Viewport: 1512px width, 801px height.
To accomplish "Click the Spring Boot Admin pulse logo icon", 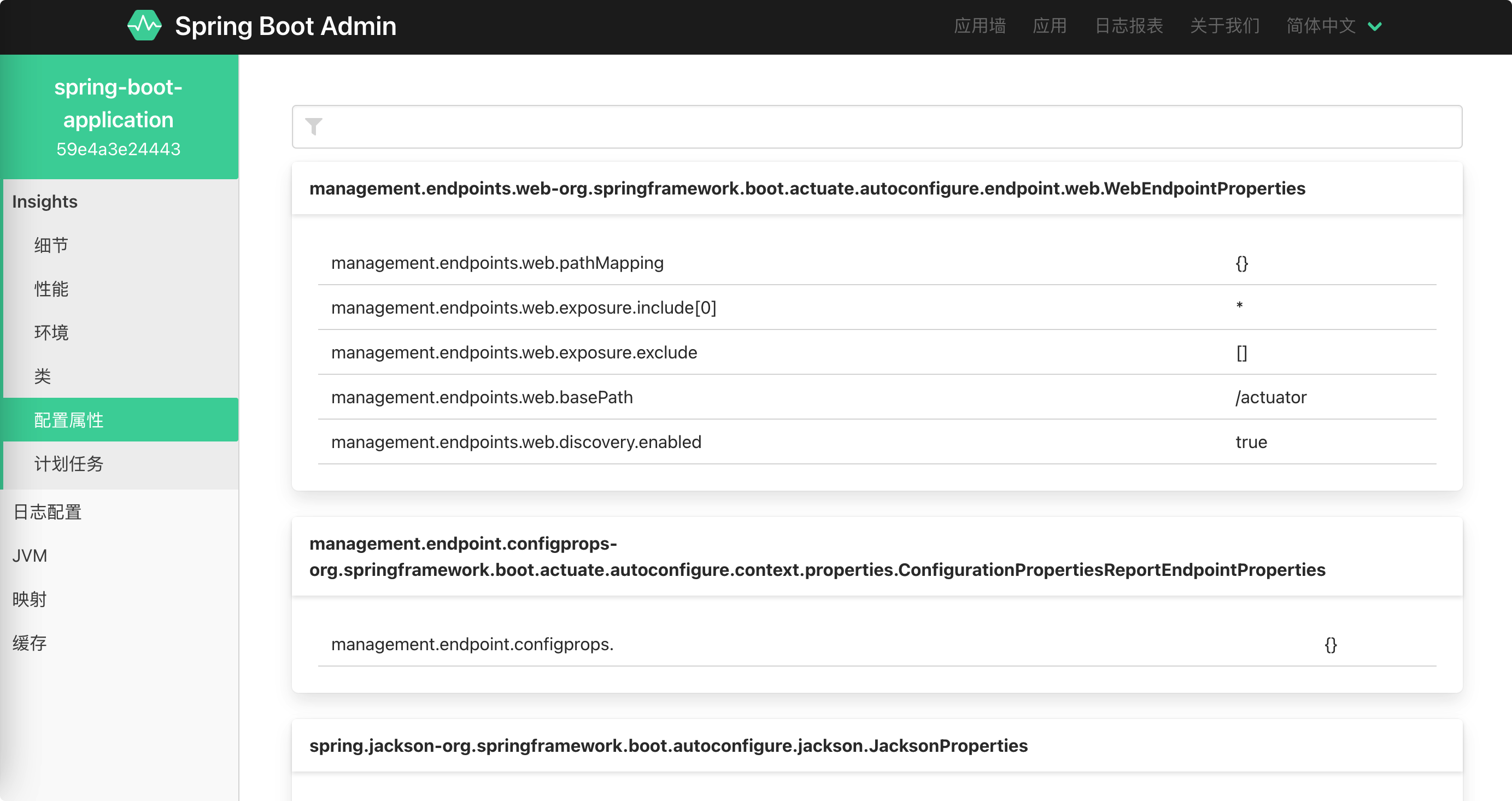I will [144, 26].
